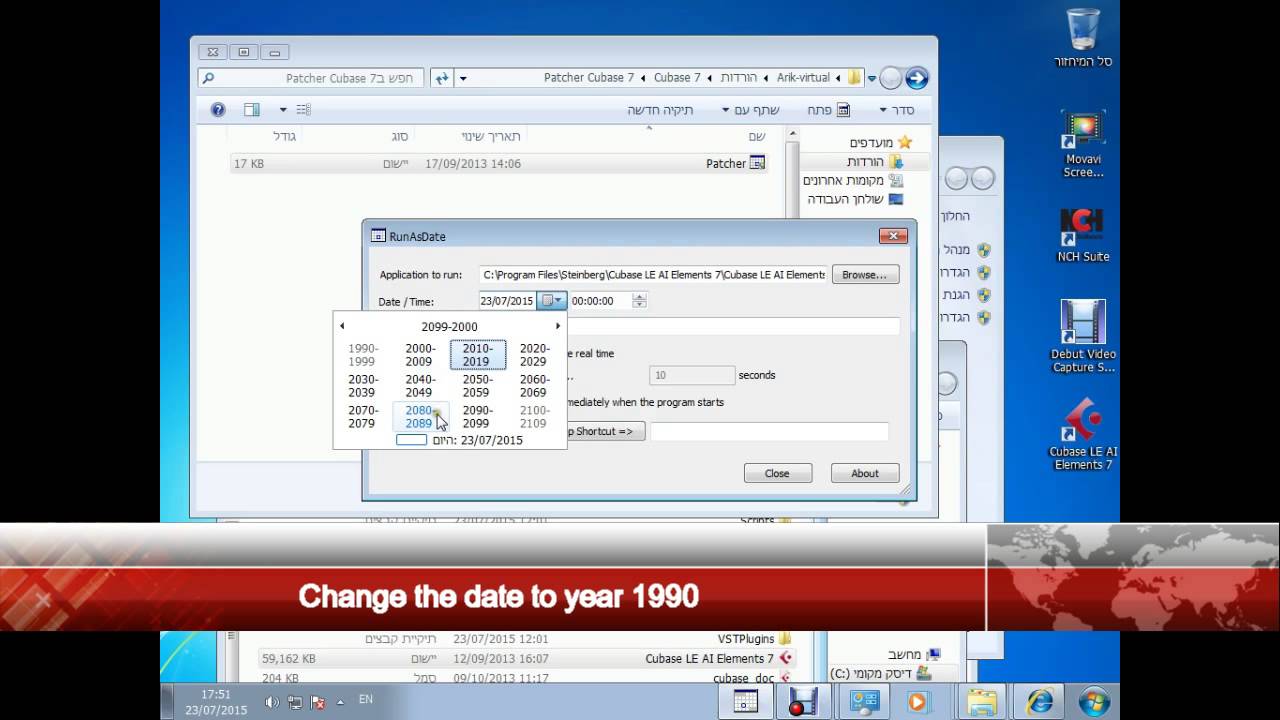Click the Explorer search box
The image size is (1280, 720).
310,78
